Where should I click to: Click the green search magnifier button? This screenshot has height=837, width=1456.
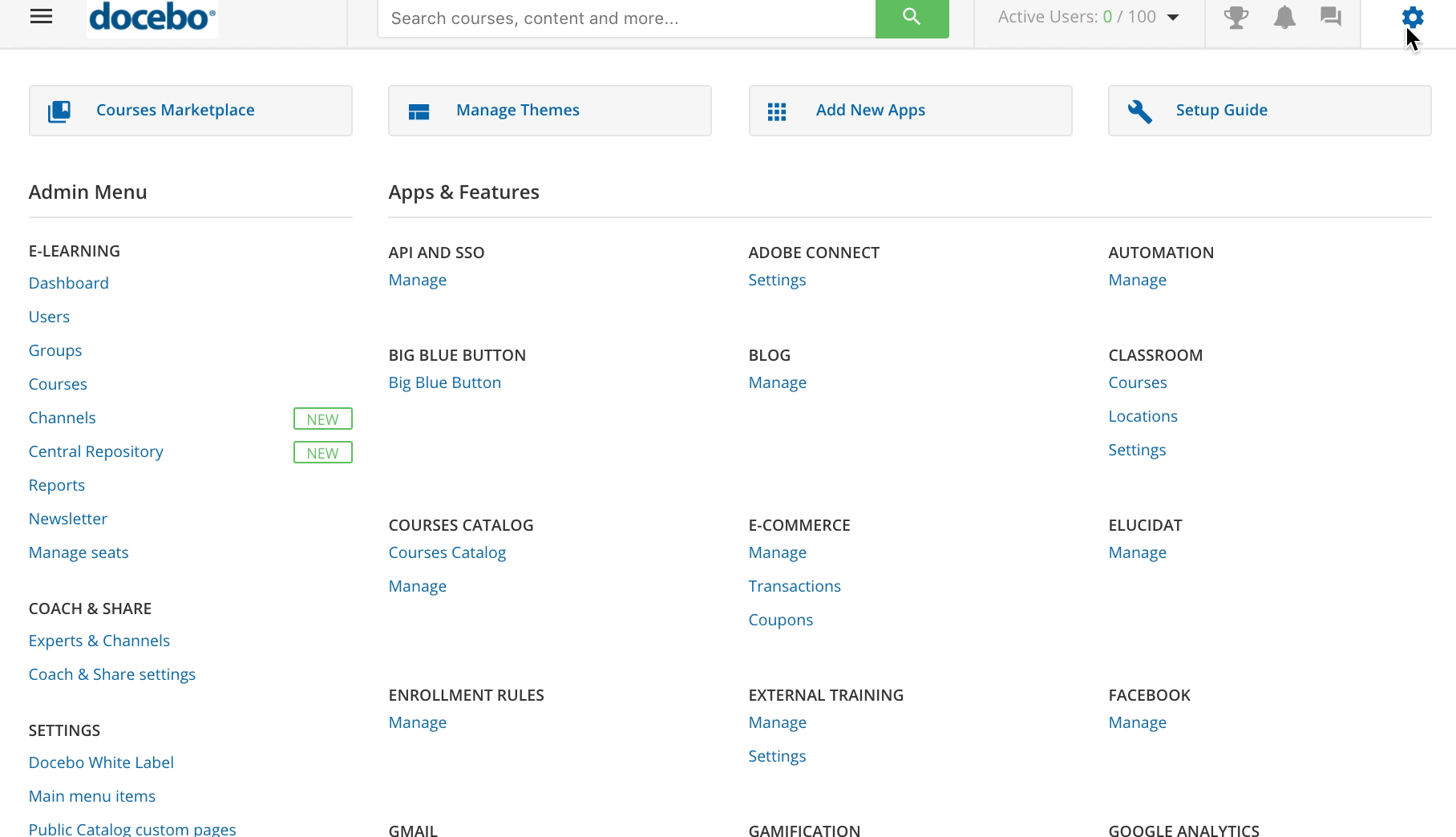point(911,17)
